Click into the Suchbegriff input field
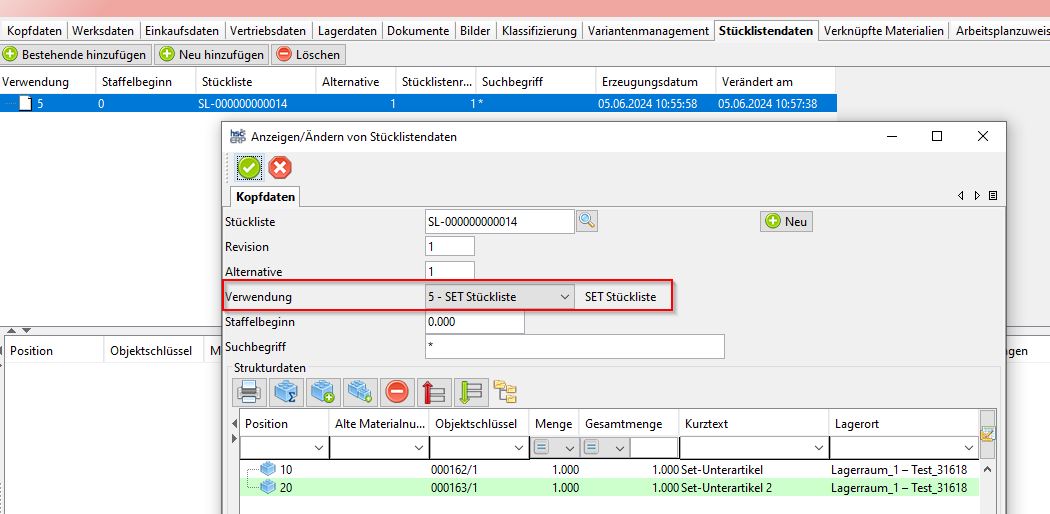Screen dimensions: 1050x514 [574, 347]
